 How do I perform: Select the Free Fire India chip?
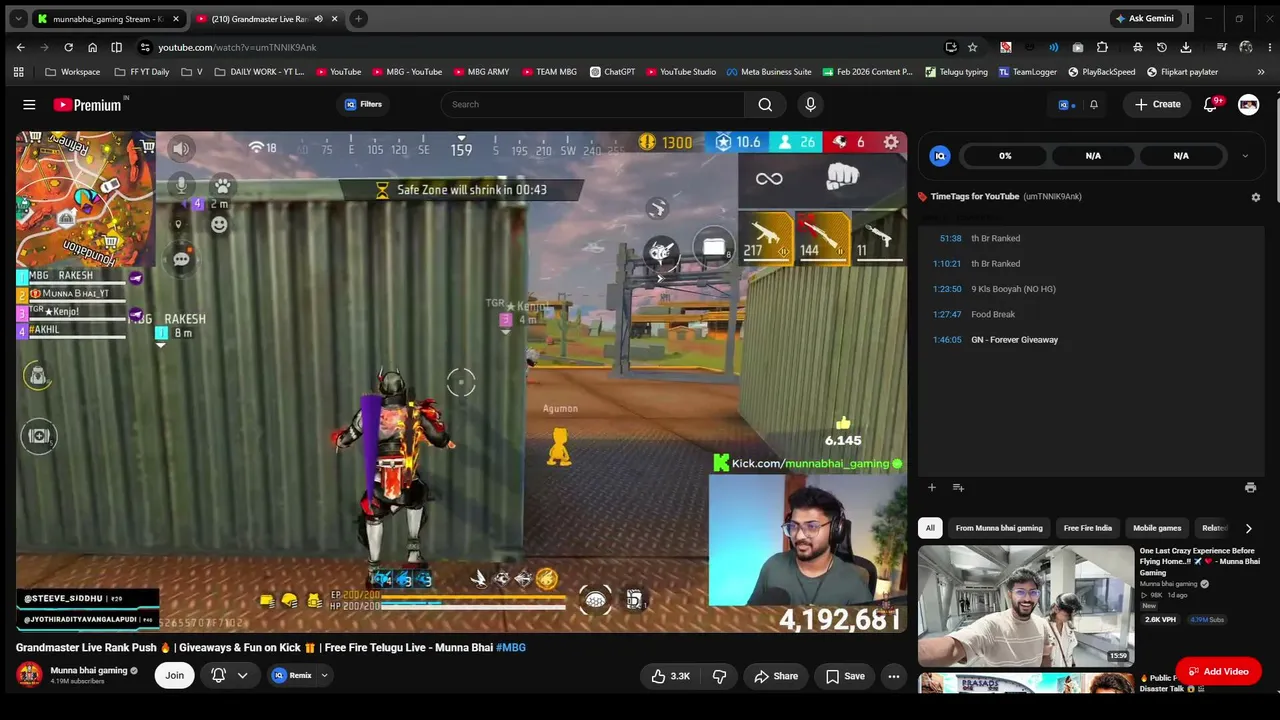point(1088,528)
